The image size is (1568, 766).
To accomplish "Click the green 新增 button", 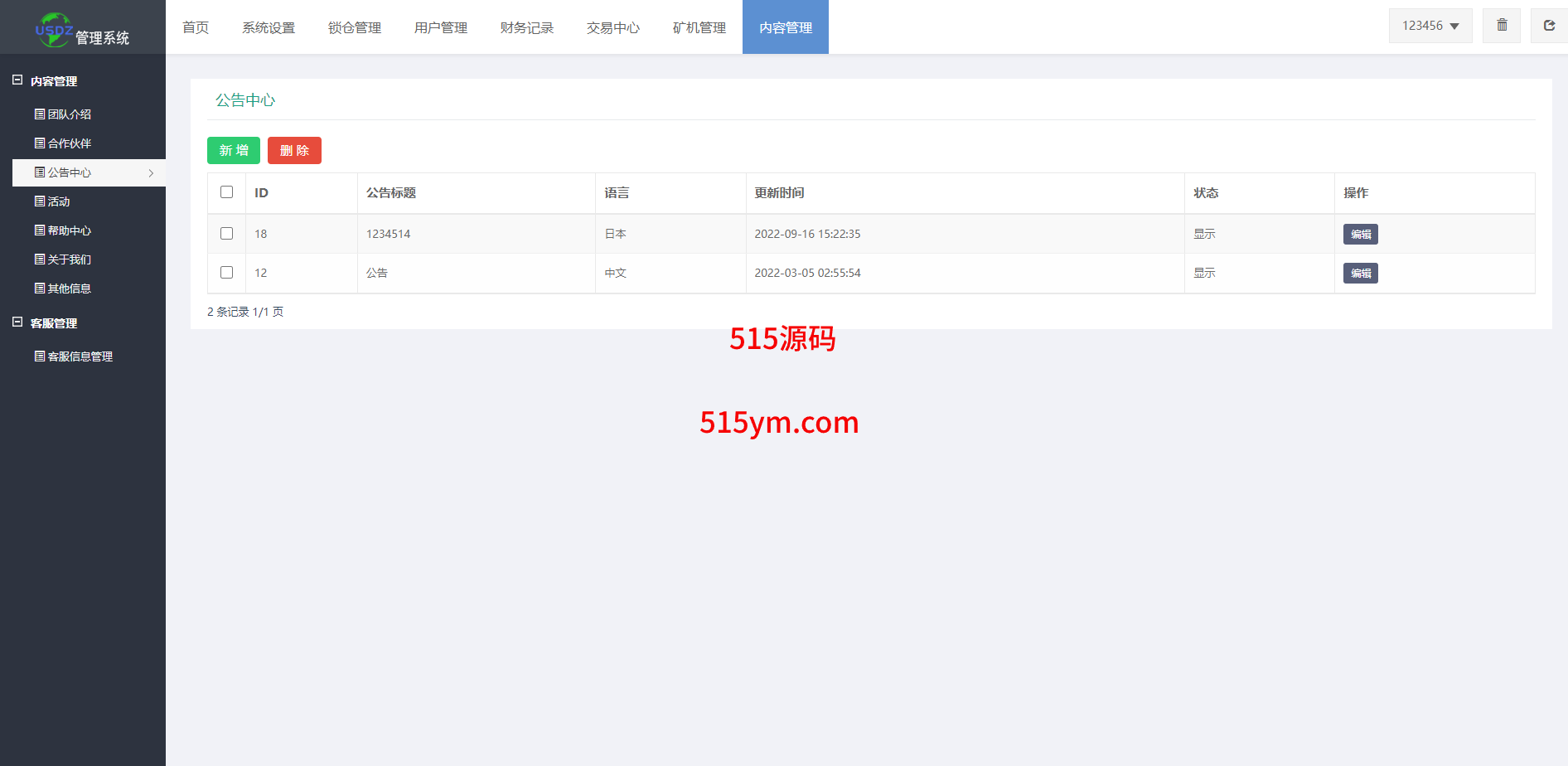I will (233, 151).
